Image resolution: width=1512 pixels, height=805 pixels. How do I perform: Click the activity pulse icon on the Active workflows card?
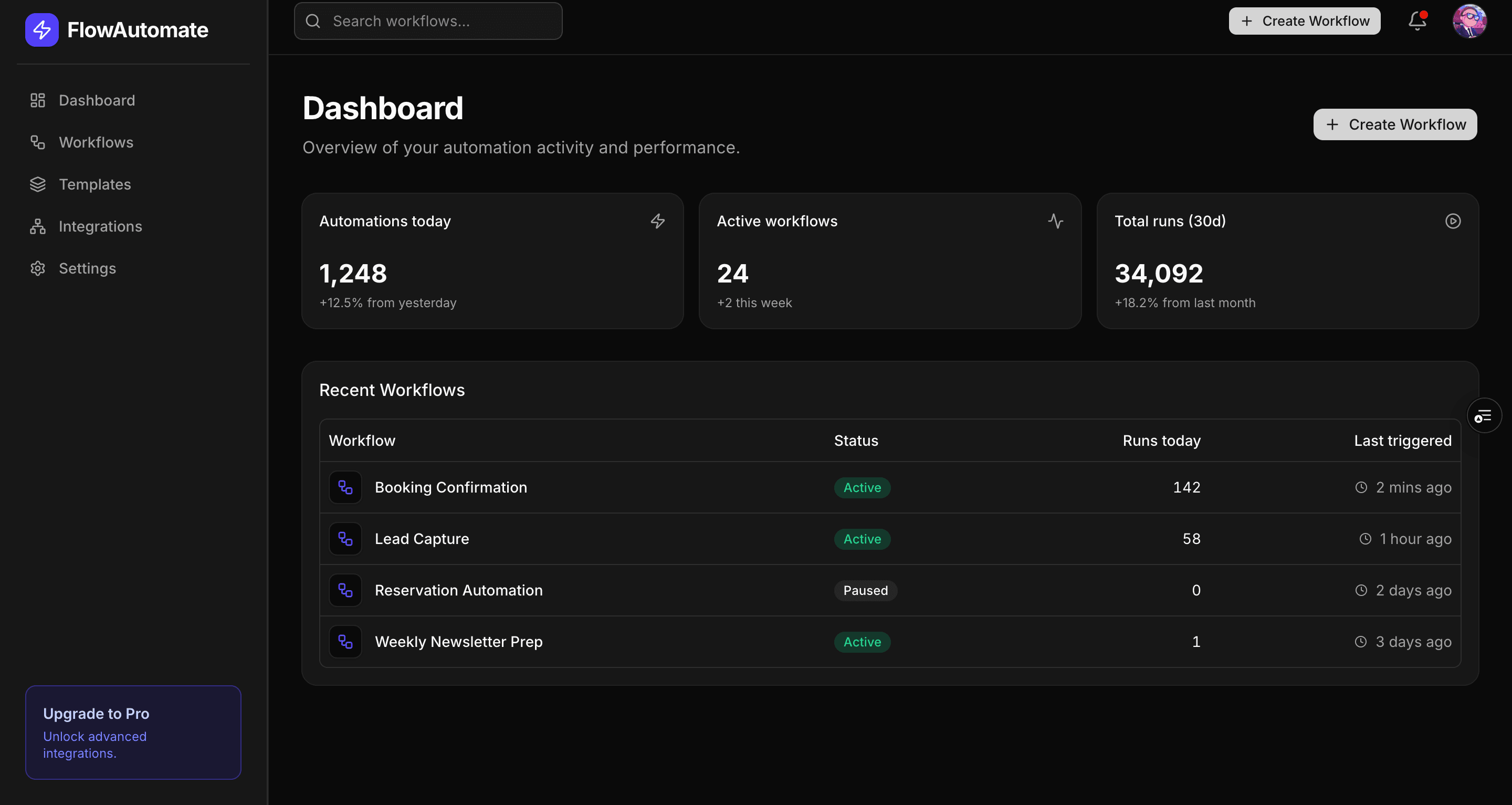click(1055, 222)
